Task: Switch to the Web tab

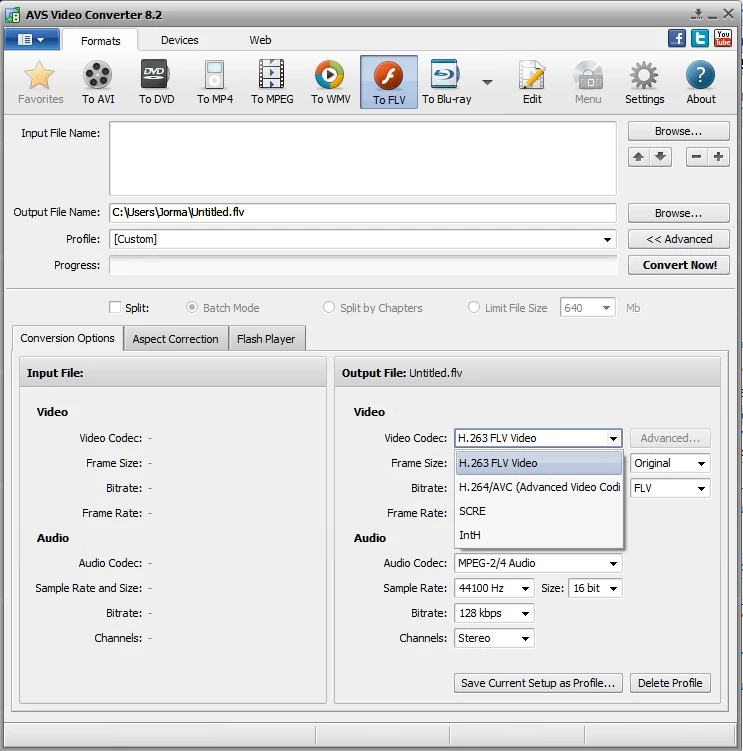Action: tap(260, 40)
